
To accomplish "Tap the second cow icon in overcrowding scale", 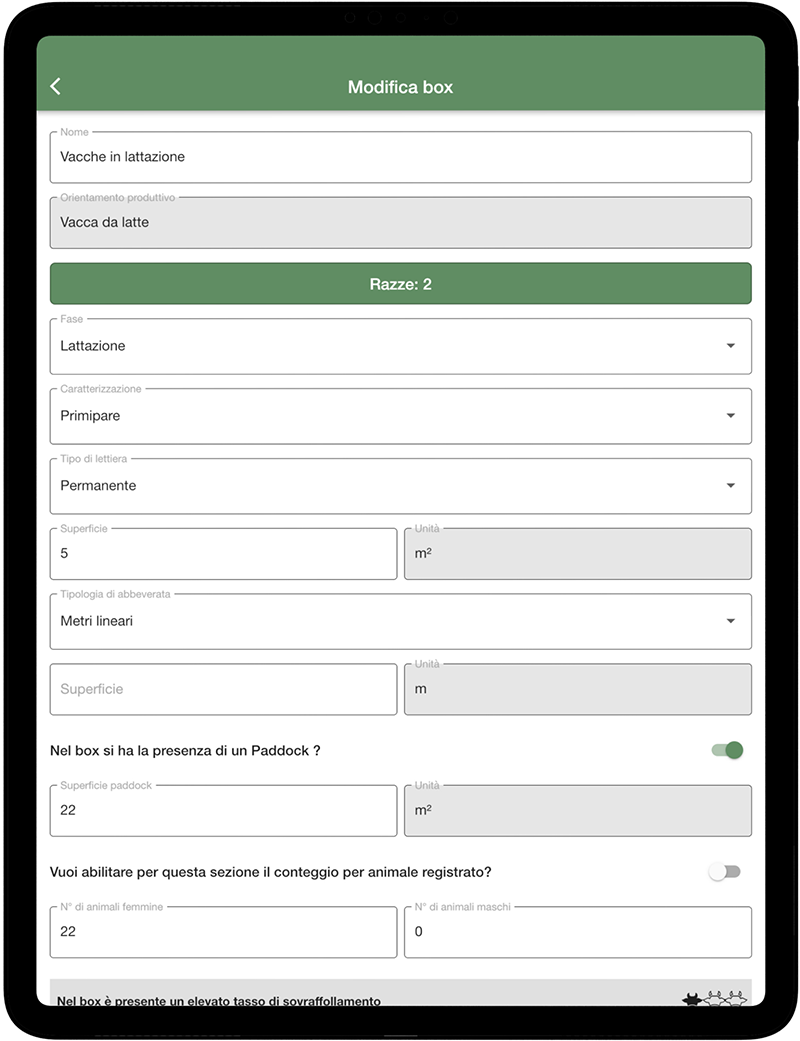I will click(x=715, y=1000).
